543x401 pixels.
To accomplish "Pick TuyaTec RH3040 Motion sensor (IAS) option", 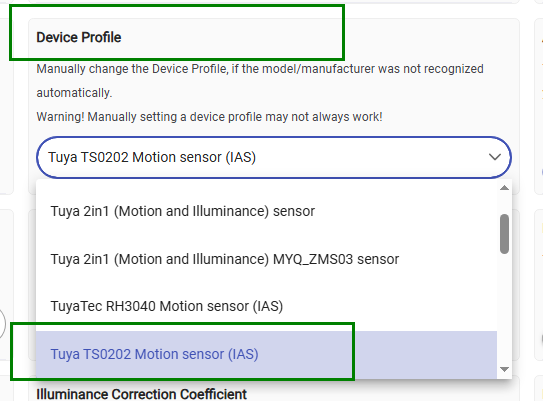I will pos(266,306).
